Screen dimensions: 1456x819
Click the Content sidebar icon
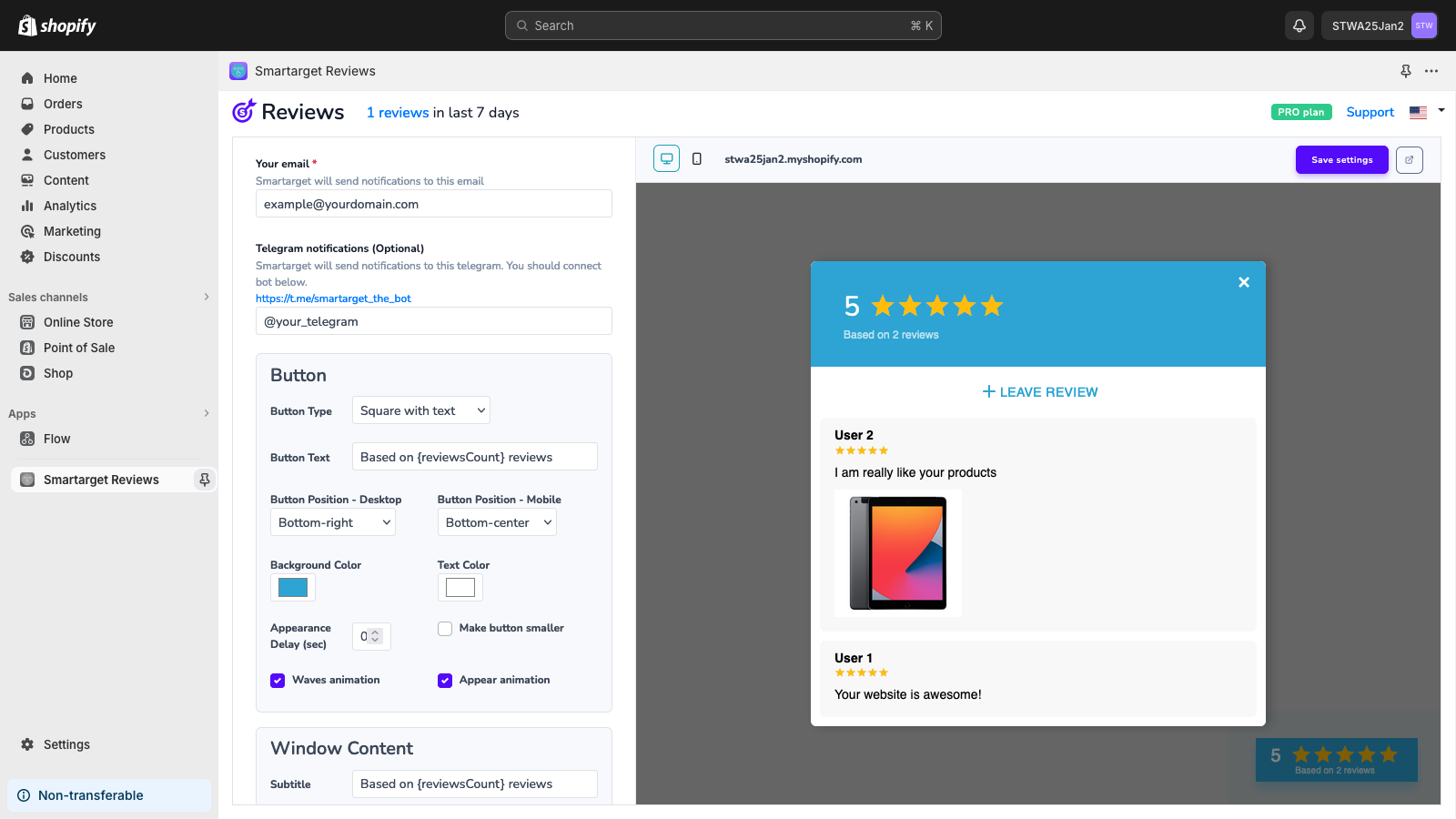point(27,180)
